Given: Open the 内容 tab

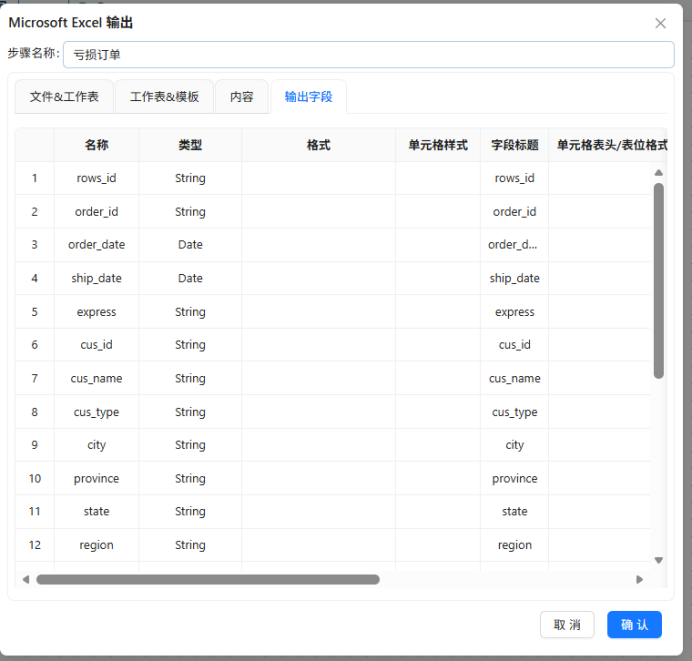Looking at the screenshot, I should click(x=242, y=97).
